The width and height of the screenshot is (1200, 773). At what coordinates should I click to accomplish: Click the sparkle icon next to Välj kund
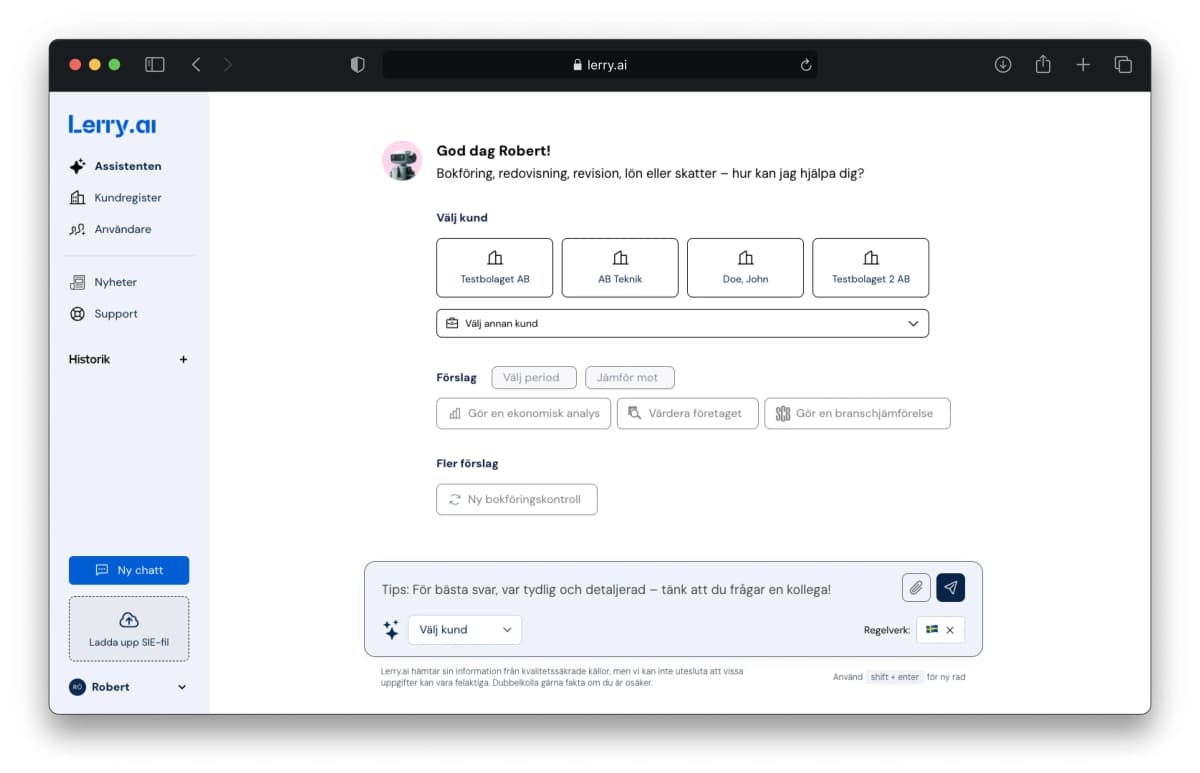pos(390,630)
